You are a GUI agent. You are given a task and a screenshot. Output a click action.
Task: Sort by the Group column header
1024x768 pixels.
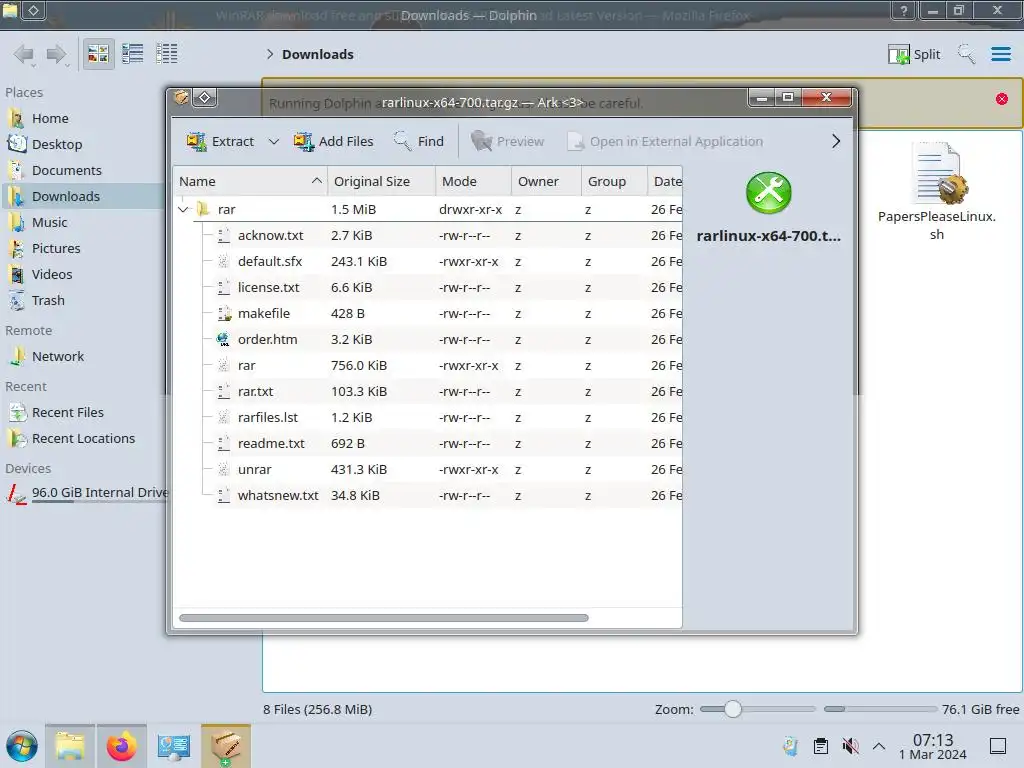point(614,181)
